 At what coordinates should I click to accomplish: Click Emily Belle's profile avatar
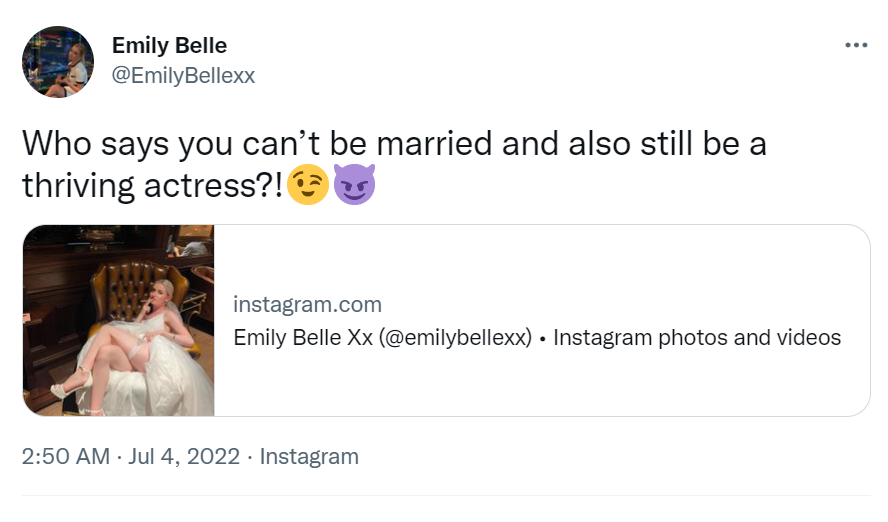click(58, 62)
